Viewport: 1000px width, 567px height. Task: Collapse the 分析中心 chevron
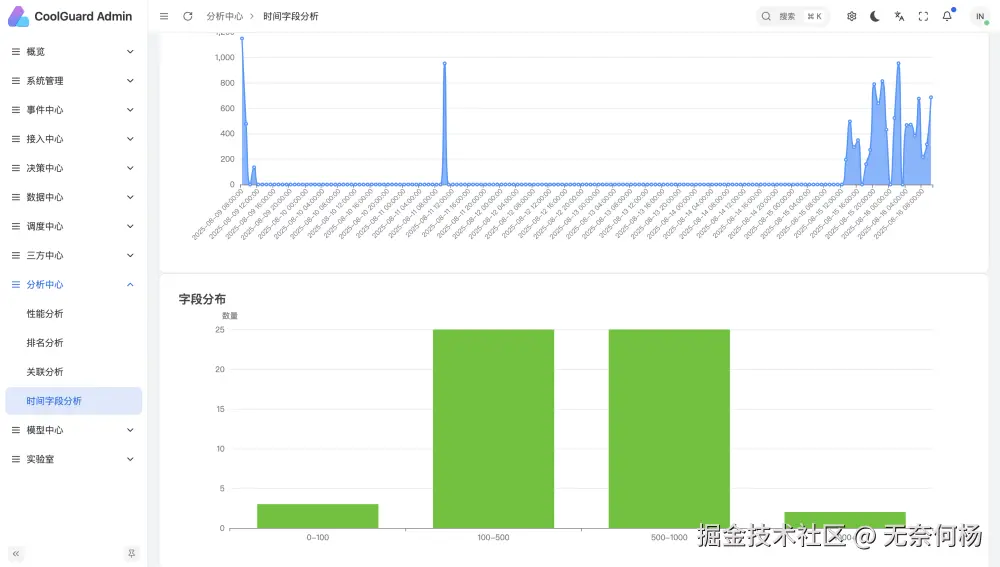click(130, 284)
